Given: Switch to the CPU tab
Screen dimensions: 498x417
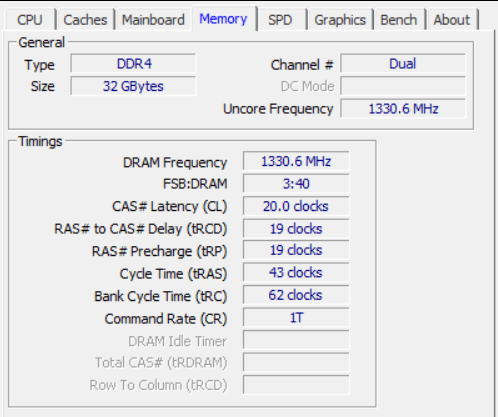Looking at the screenshot, I should (30, 20).
